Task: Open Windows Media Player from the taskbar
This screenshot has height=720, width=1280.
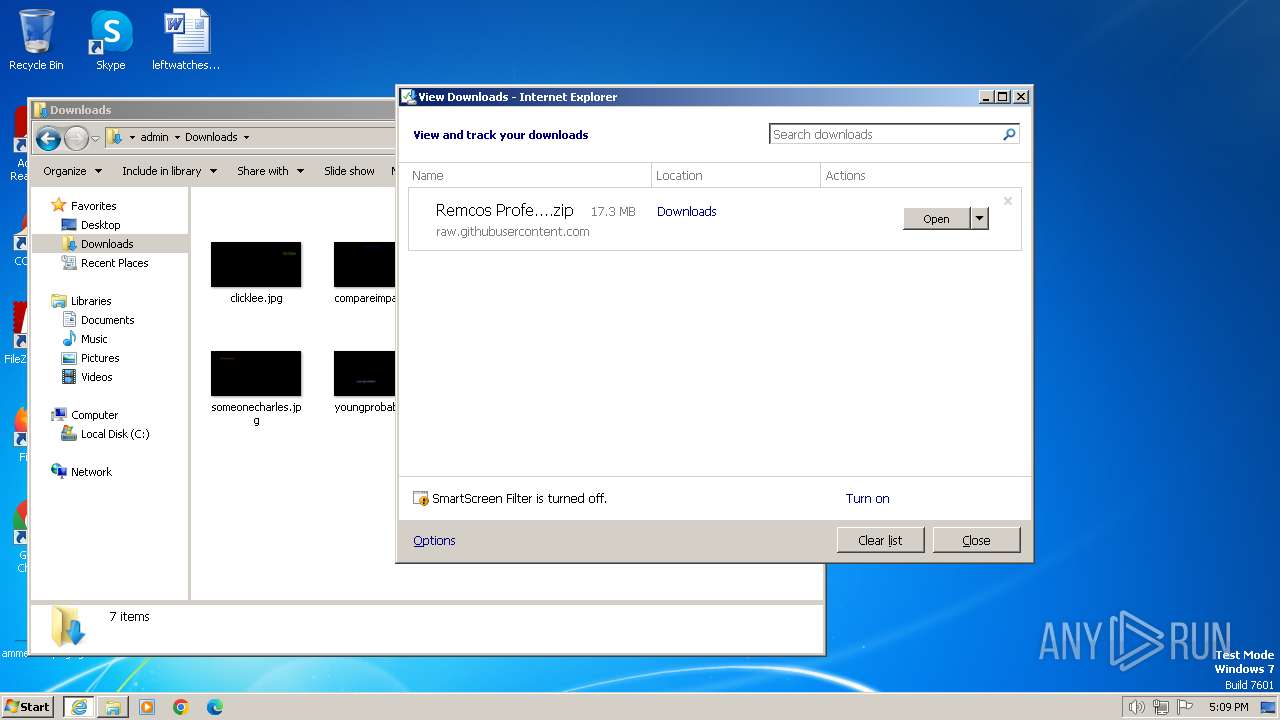Action: pos(146,707)
